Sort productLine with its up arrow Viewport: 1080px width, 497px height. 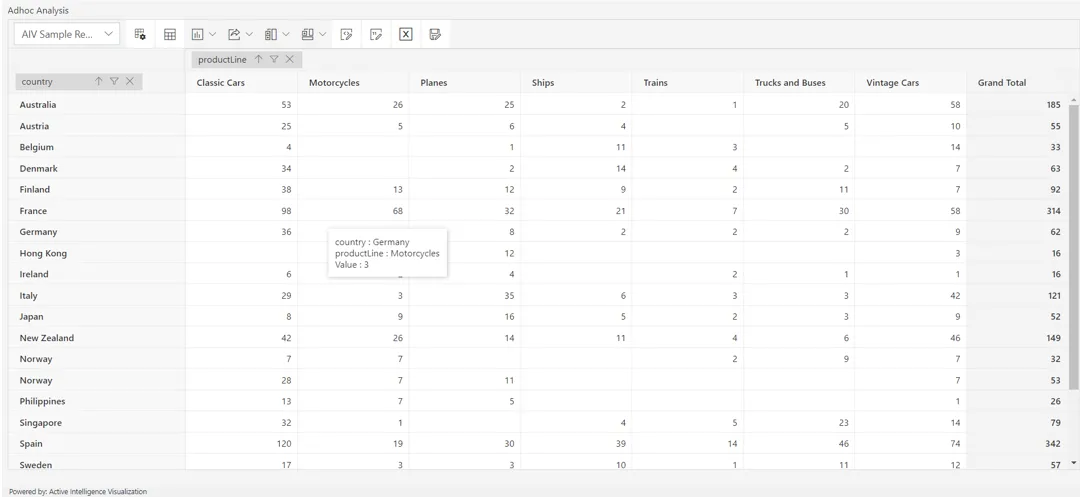(x=258, y=59)
